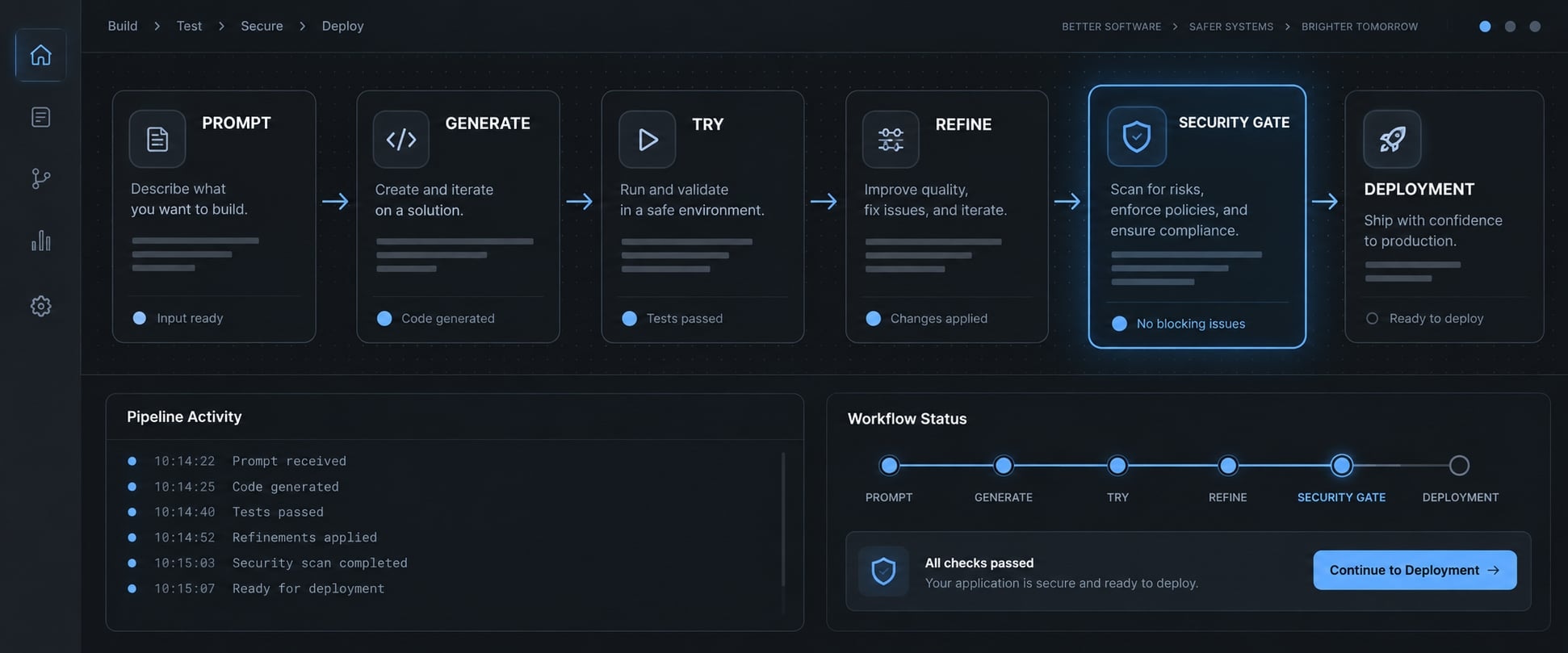Open the Home icon in the sidebar

coord(40,55)
